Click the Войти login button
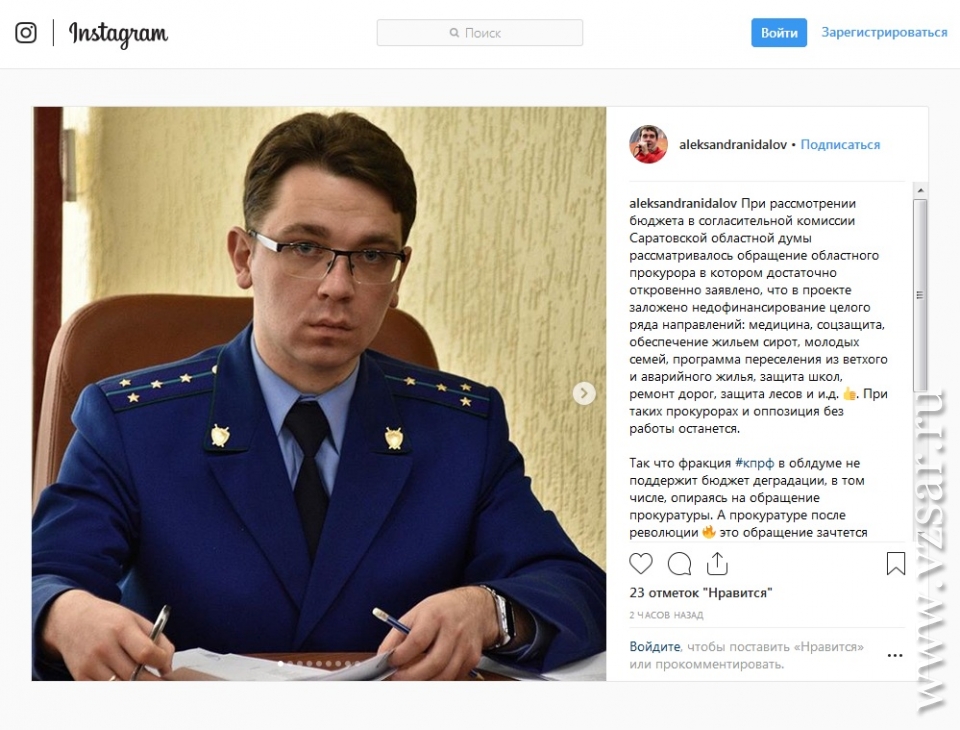Viewport: 960px width, 730px height. coord(779,32)
